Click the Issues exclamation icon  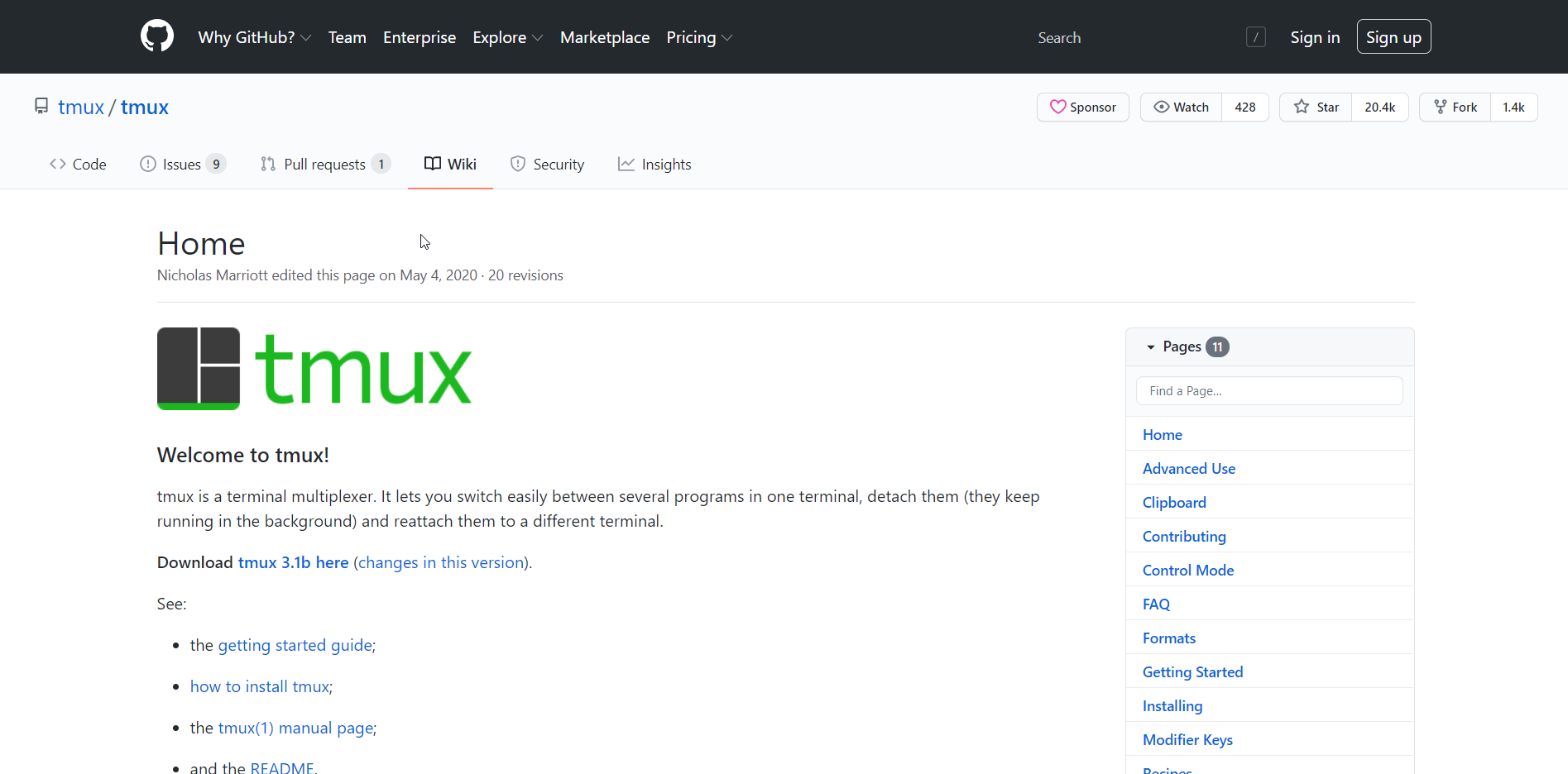pos(148,163)
